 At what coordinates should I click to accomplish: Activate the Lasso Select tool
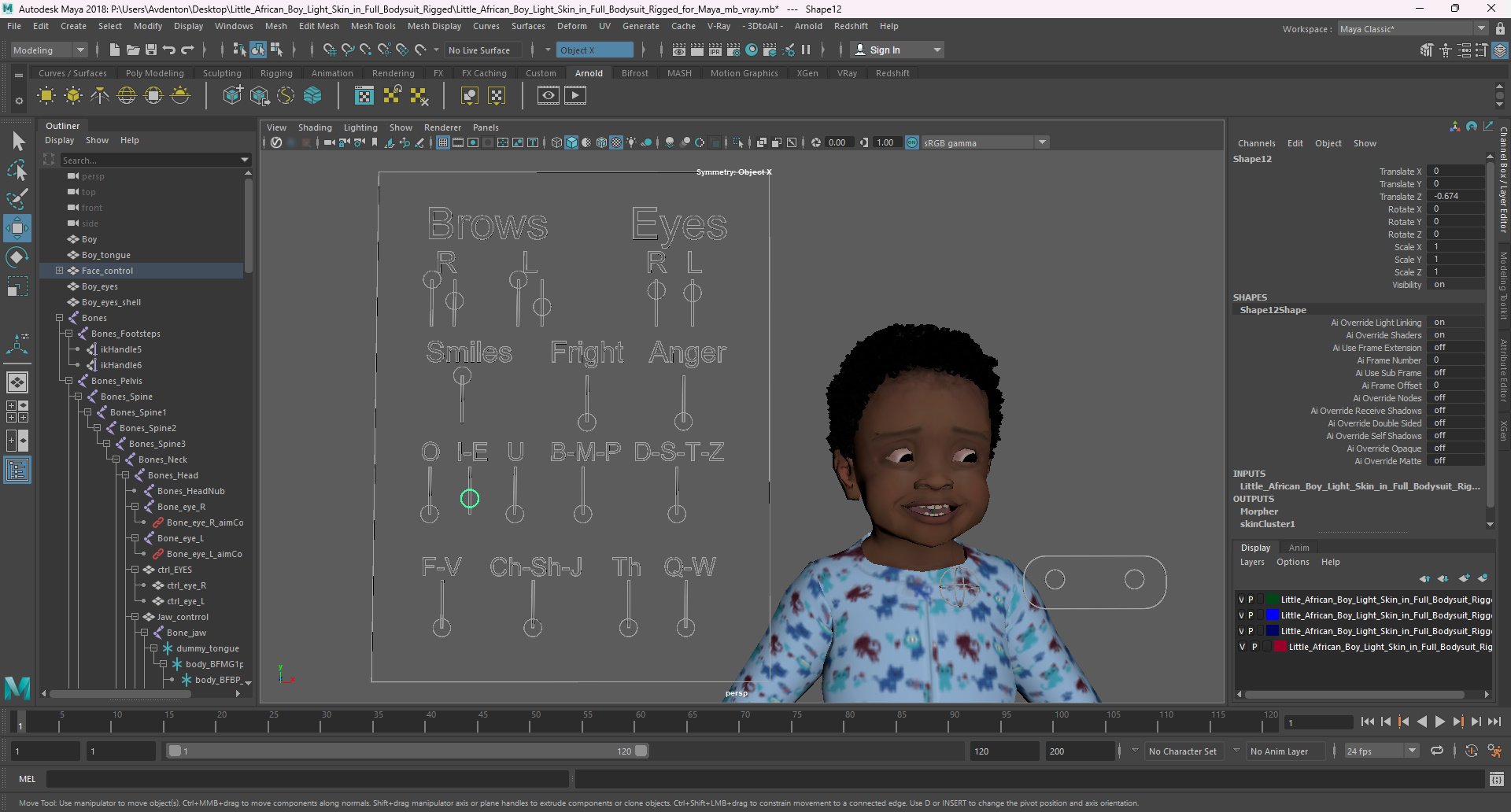click(x=17, y=170)
